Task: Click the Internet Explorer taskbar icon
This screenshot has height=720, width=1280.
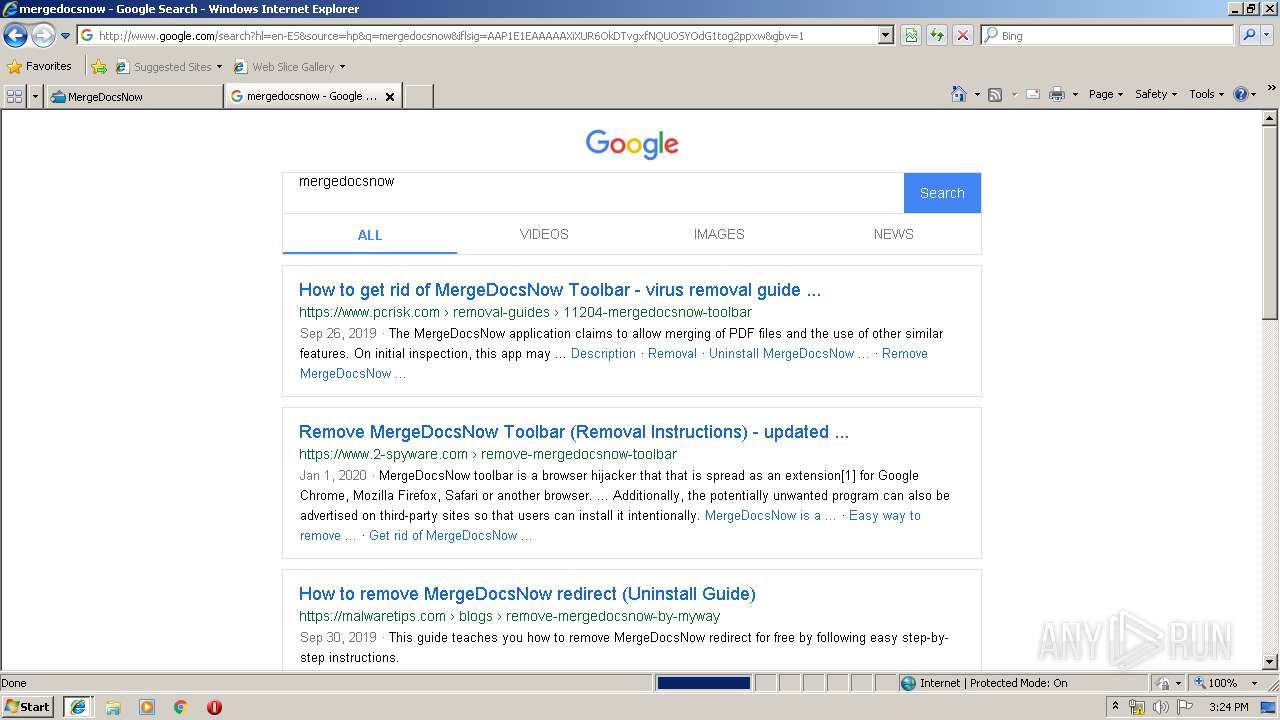Action: [78, 707]
